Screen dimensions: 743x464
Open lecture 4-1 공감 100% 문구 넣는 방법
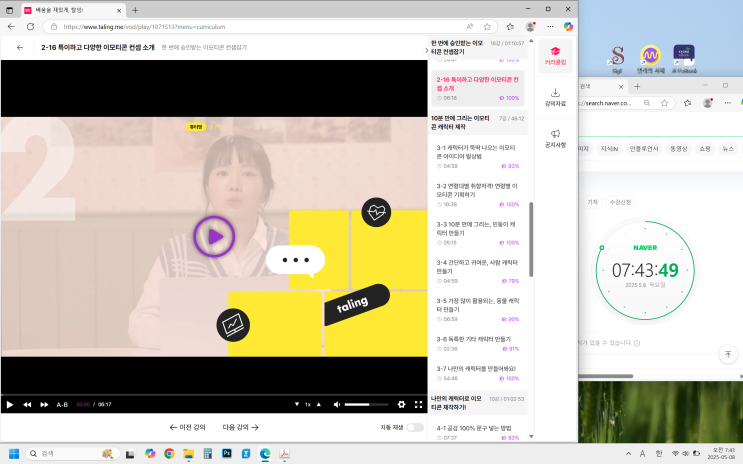(478, 432)
